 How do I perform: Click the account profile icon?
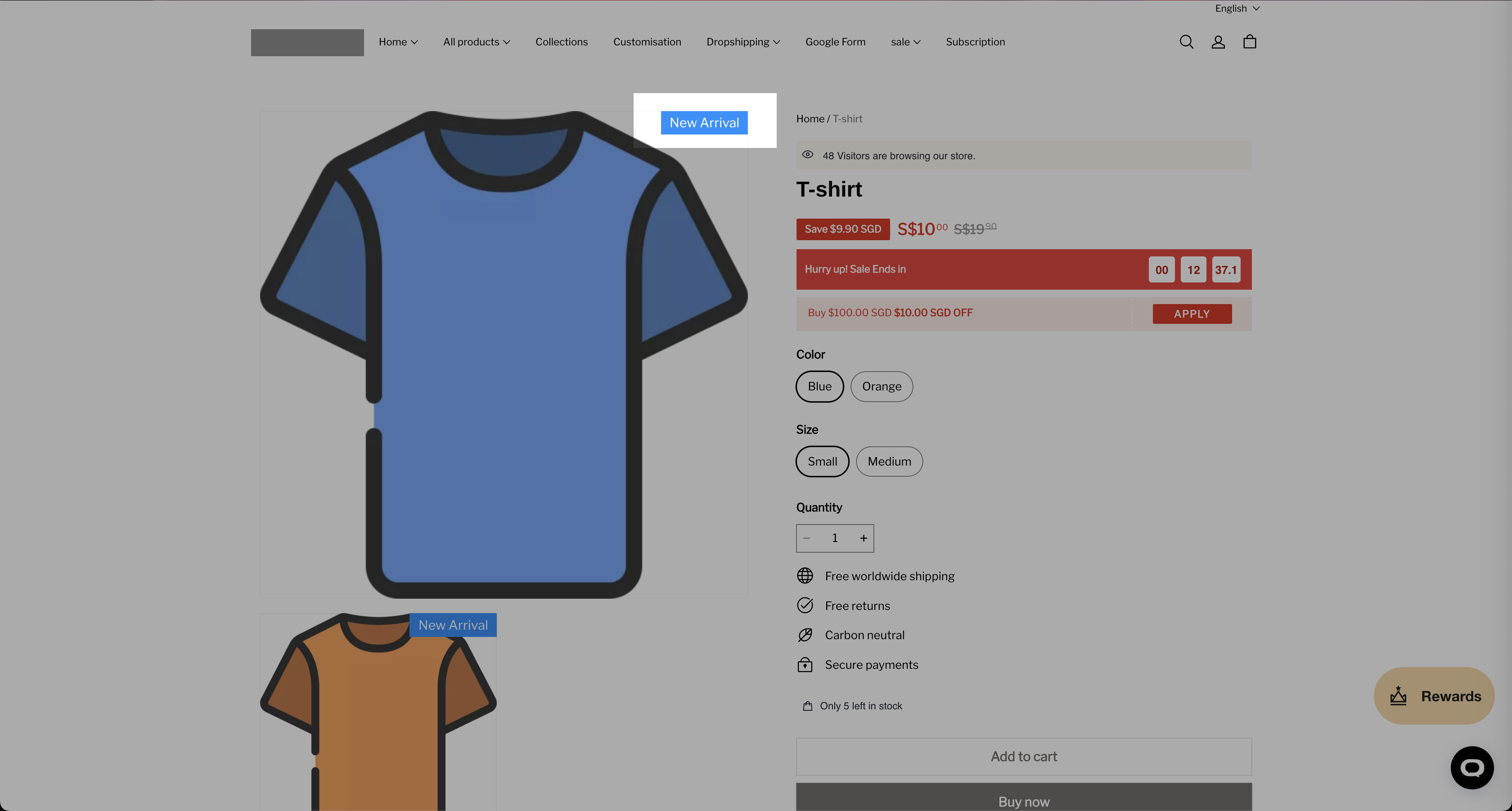click(x=1218, y=42)
